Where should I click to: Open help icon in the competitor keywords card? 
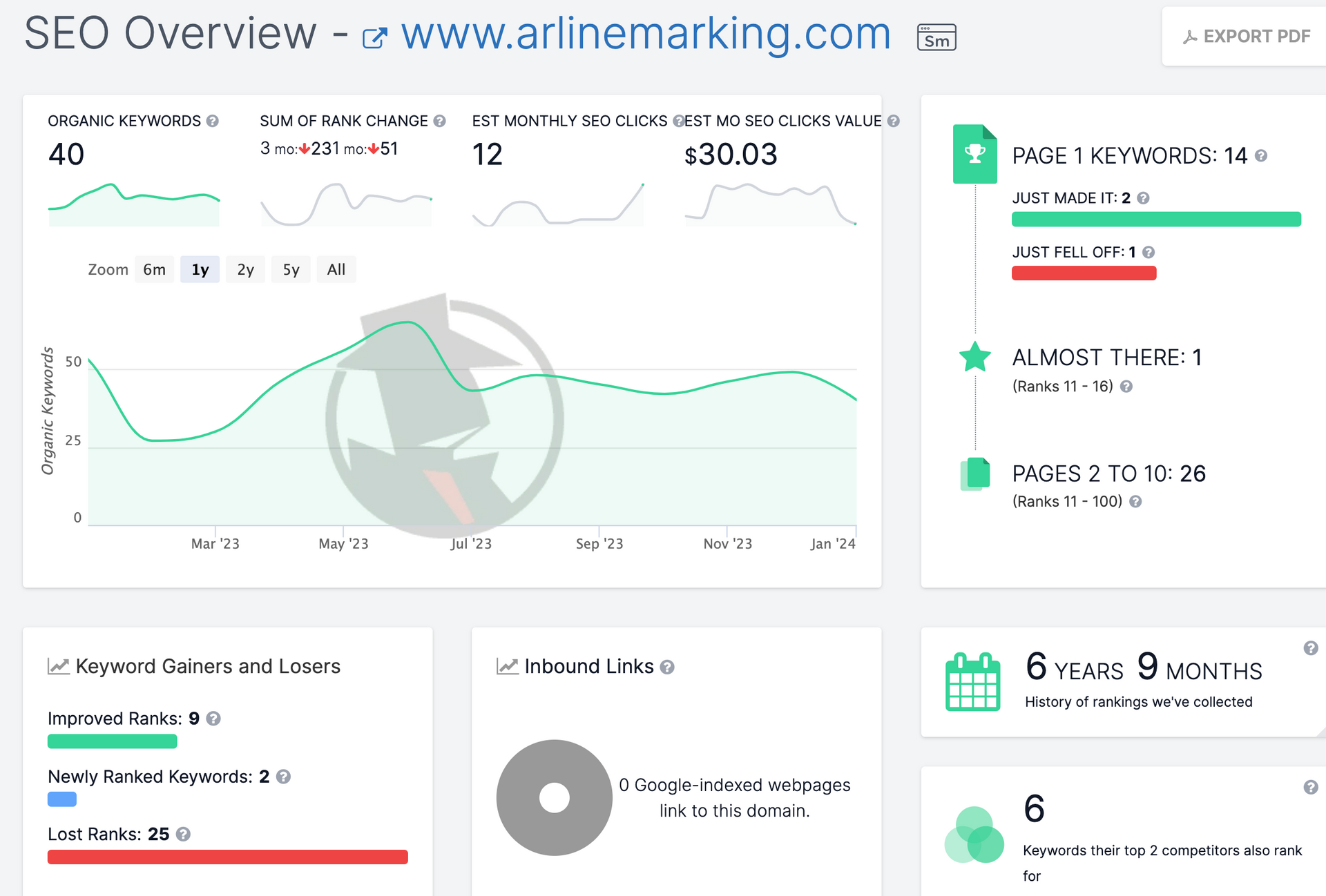coord(1310,787)
